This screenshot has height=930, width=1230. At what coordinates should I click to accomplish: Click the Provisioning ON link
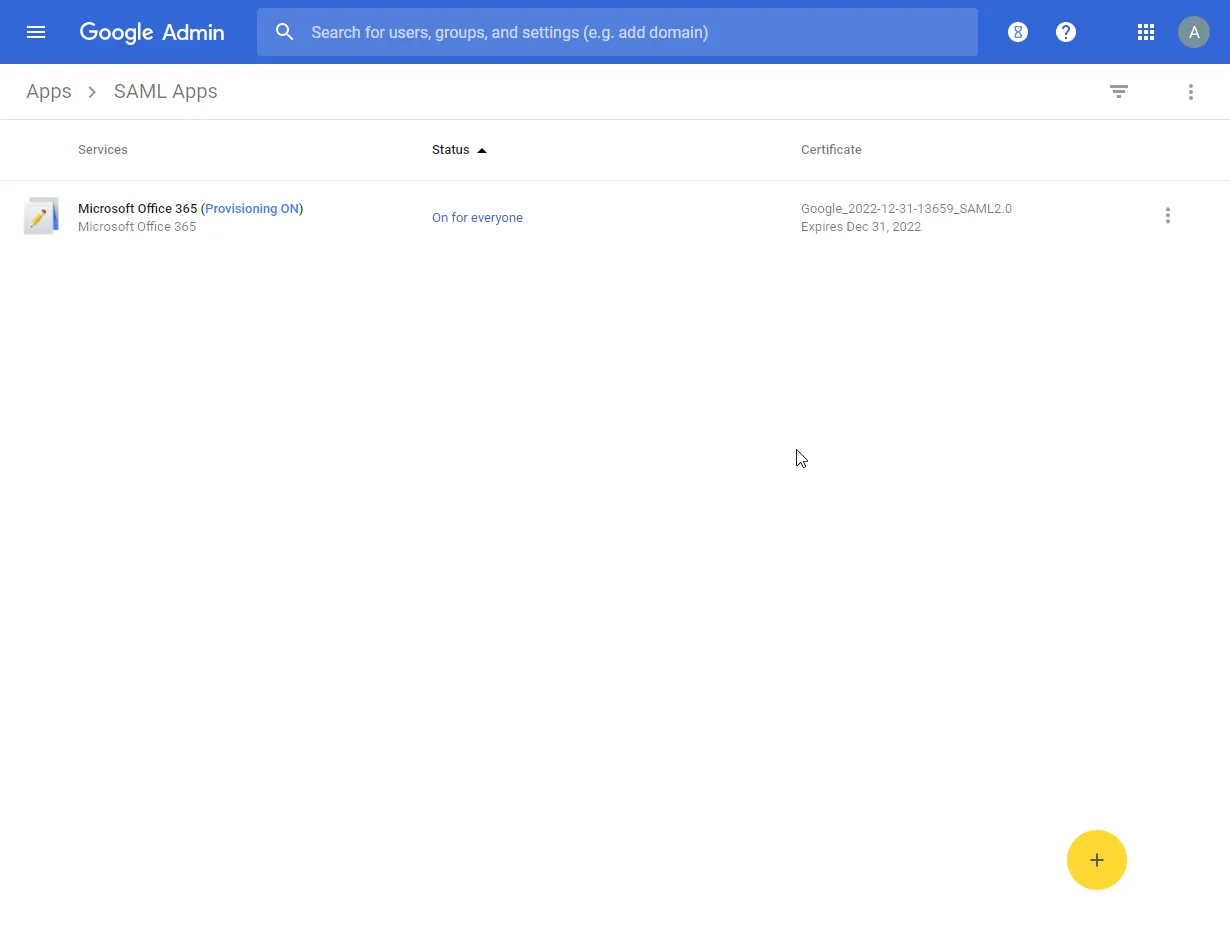tap(252, 209)
